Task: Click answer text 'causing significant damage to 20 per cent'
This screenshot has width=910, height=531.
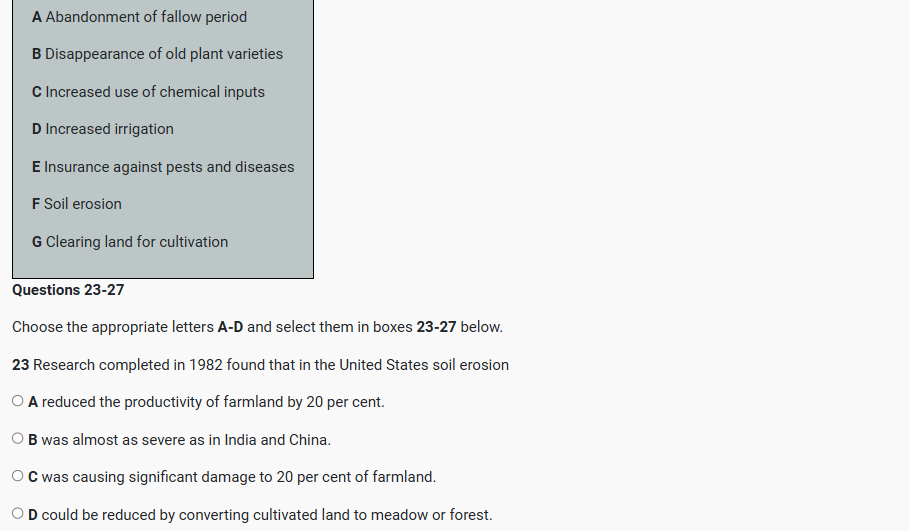Action: click(x=239, y=477)
